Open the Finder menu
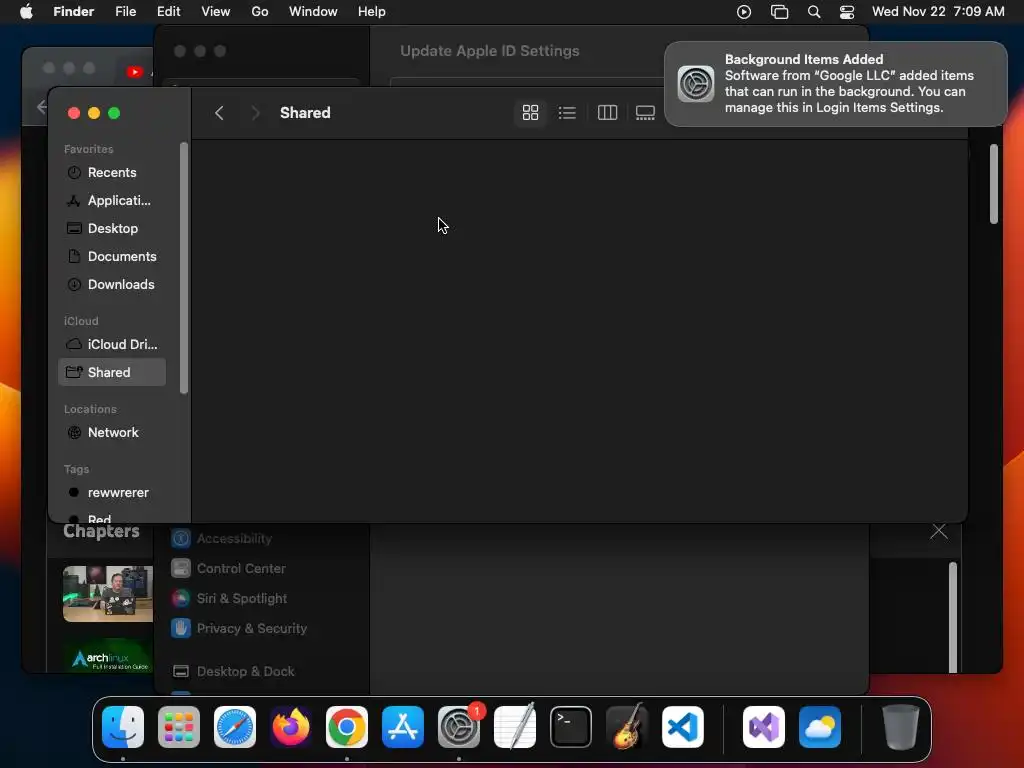The height and width of the screenshot is (768, 1024). point(74,12)
